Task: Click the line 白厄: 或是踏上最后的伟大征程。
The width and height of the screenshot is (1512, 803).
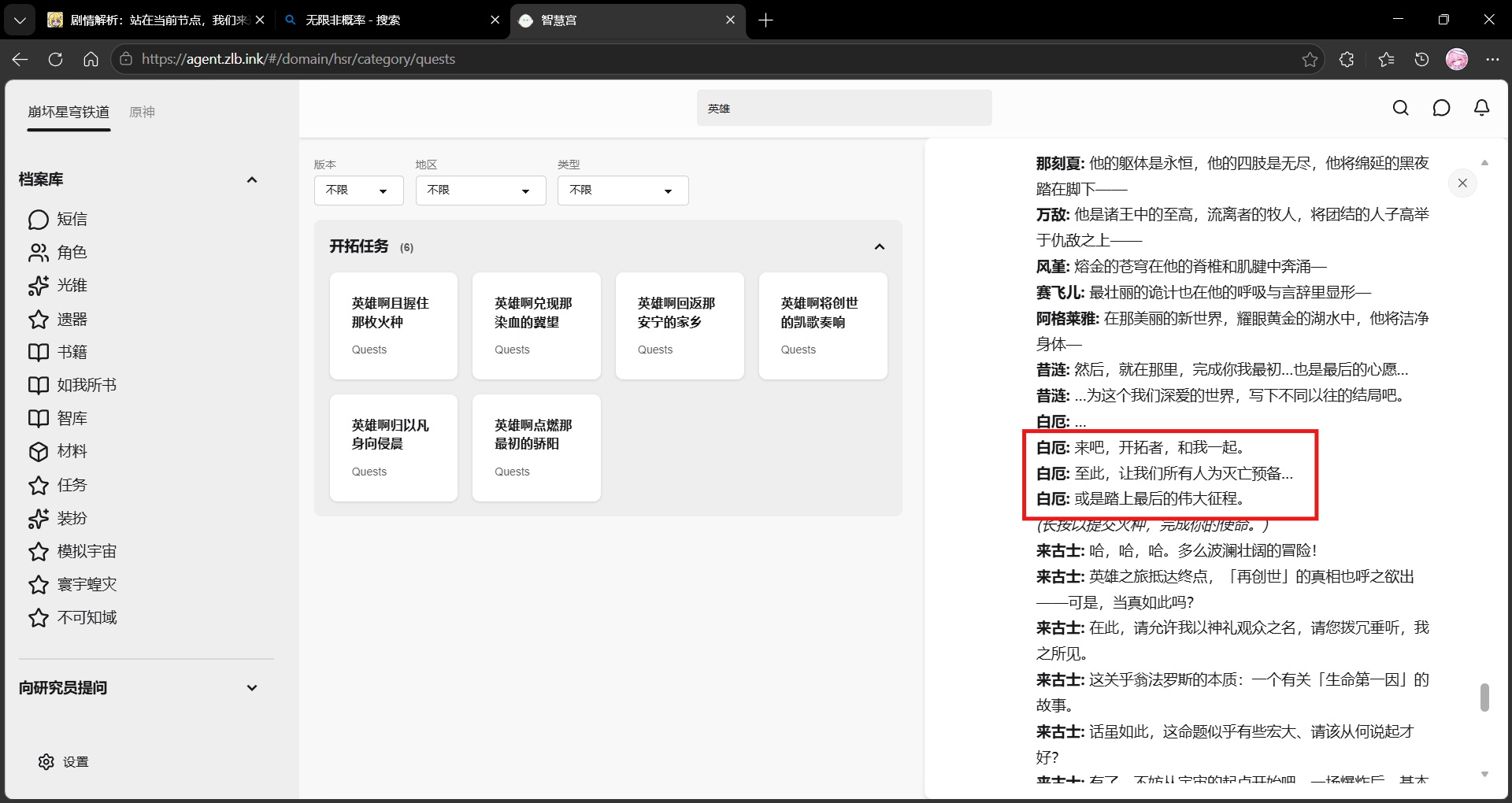Action: click(x=1140, y=499)
